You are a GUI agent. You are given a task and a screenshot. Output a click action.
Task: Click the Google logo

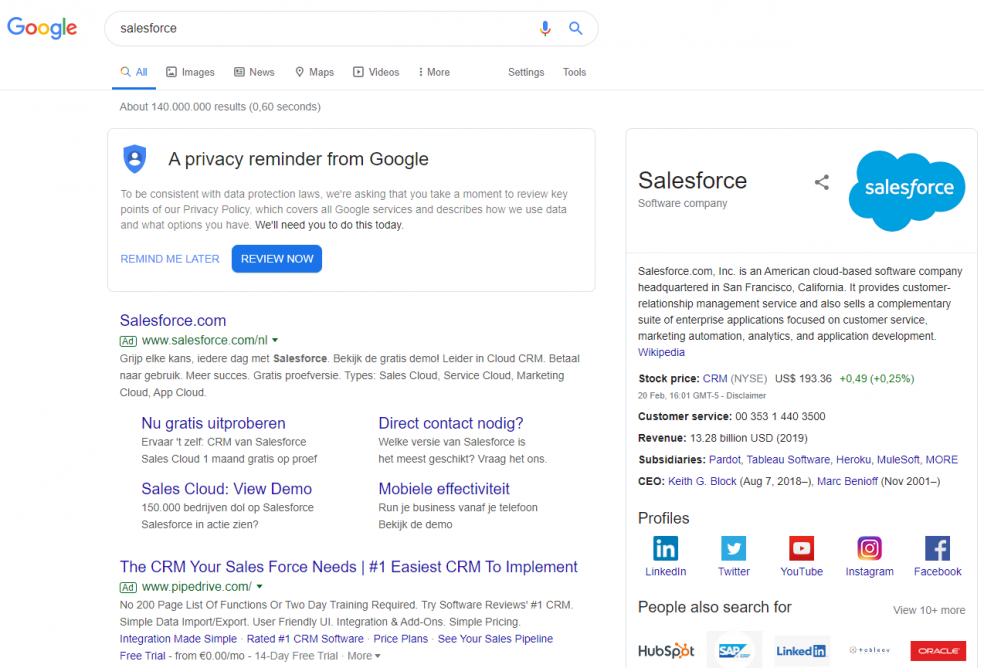click(x=42, y=28)
